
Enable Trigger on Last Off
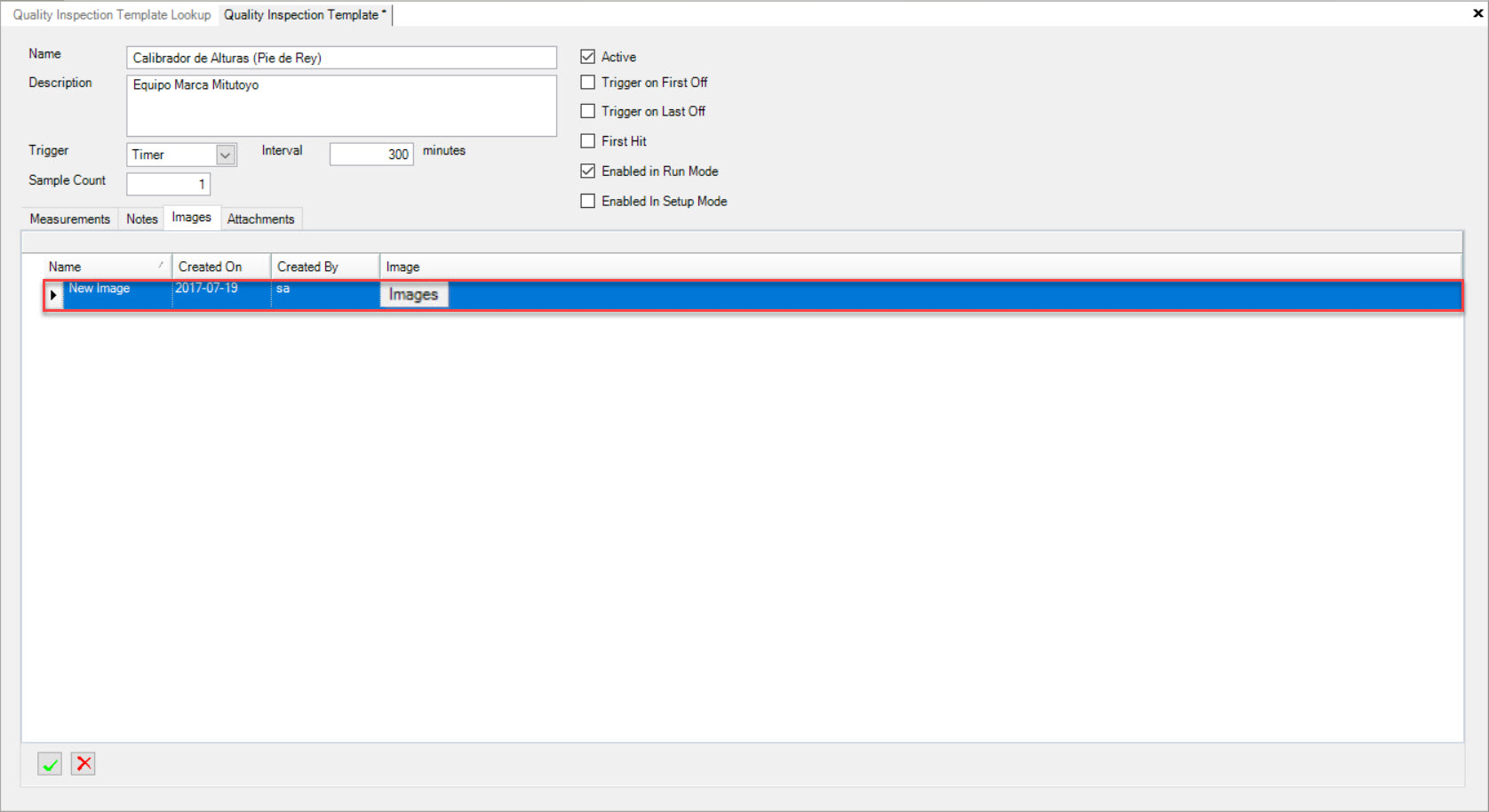coord(587,112)
